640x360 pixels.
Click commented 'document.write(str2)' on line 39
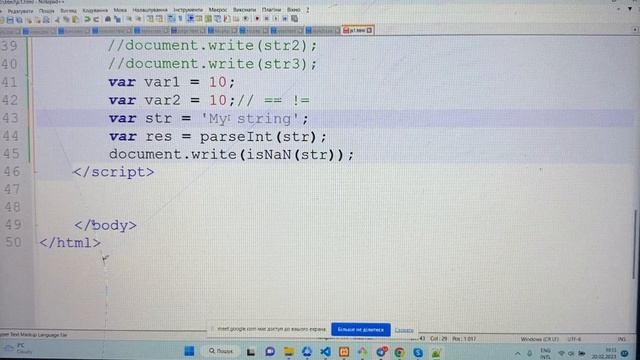click(x=213, y=45)
